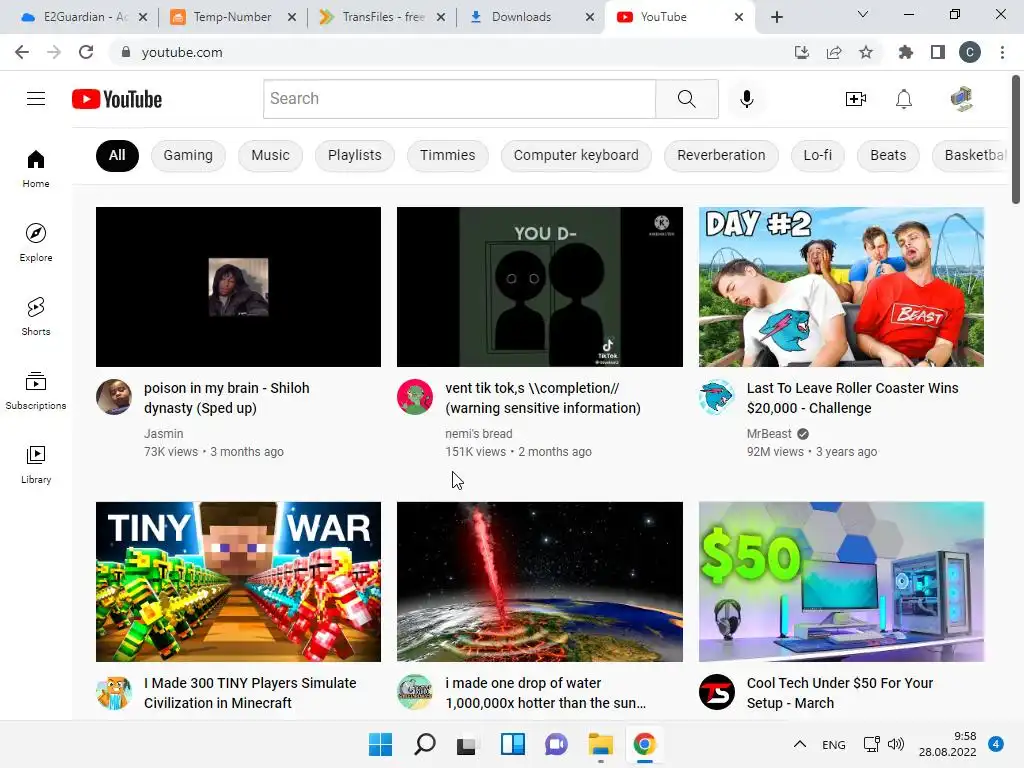Viewport: 1024px width, 768px height.
Task: Open Windows Start button
Action: coord(380,744)
